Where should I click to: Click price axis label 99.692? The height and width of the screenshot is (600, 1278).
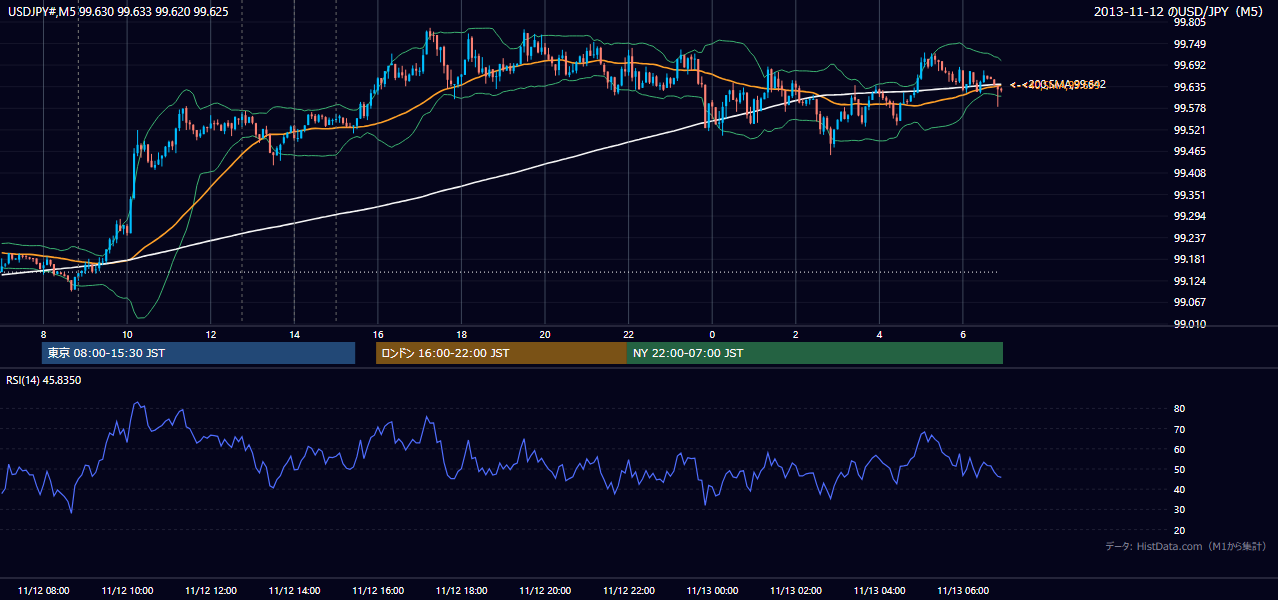pyautogui.click(x=1190, y=65)
